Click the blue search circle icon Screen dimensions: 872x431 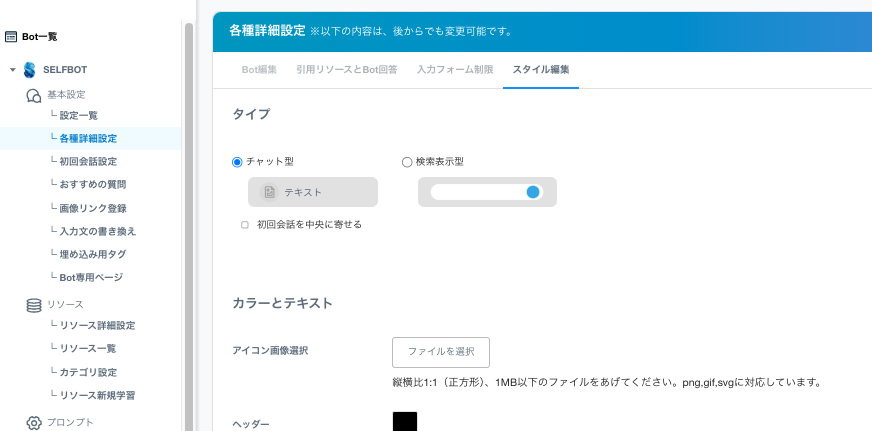[x=532, y=192]
